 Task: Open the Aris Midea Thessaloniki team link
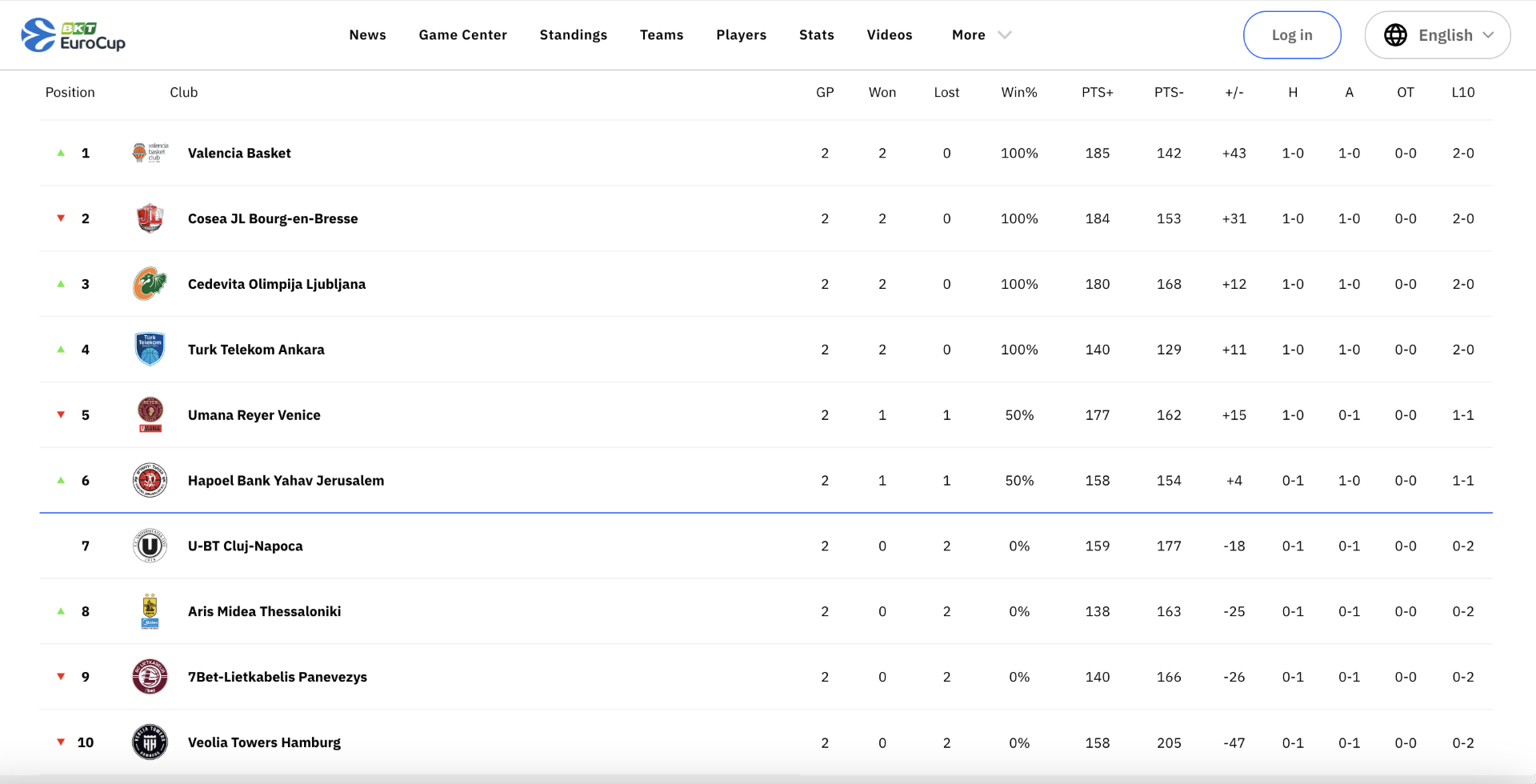[x=264, y=611]
